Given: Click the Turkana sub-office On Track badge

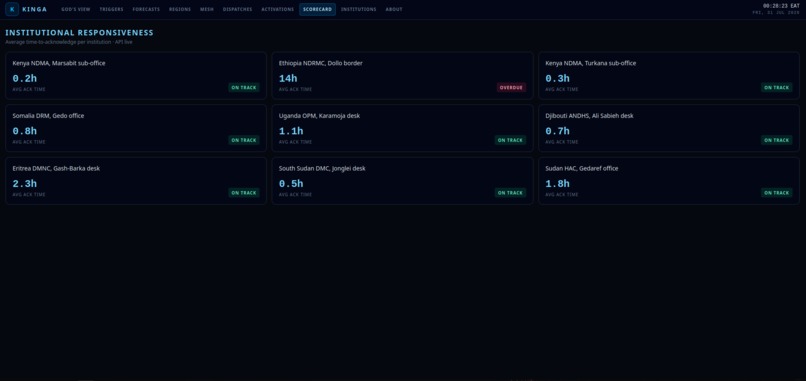Looking at the screenshot, I should coord(776,87).
